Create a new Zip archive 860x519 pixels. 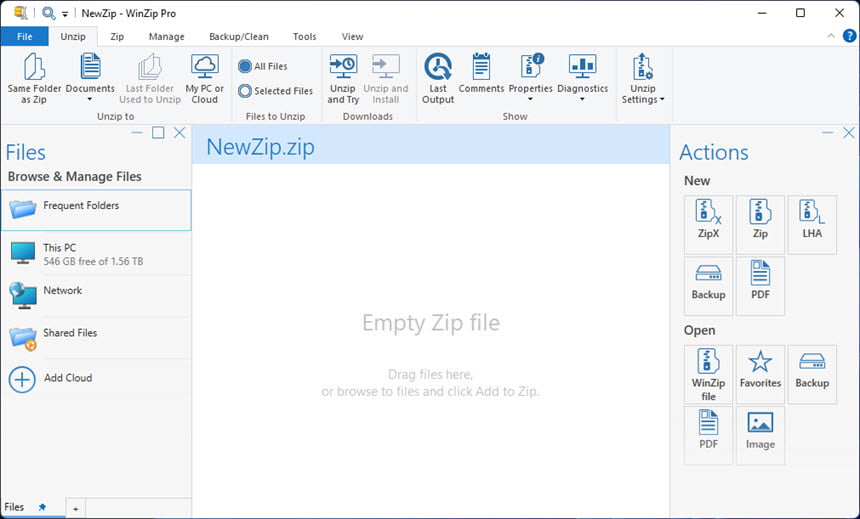point(760,224)
